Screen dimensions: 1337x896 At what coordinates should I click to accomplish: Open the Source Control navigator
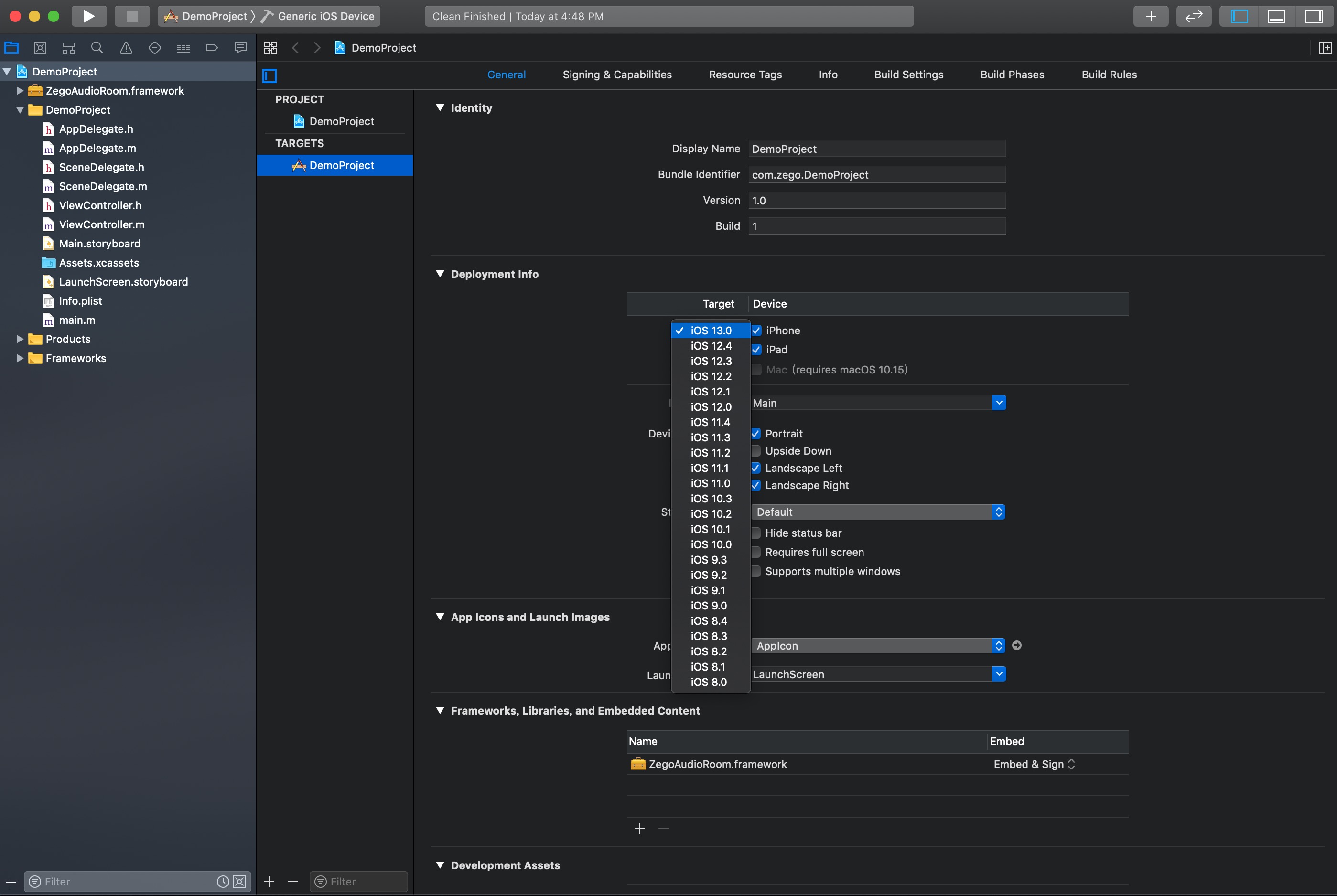pyautogui.click(x=40, y=47)
